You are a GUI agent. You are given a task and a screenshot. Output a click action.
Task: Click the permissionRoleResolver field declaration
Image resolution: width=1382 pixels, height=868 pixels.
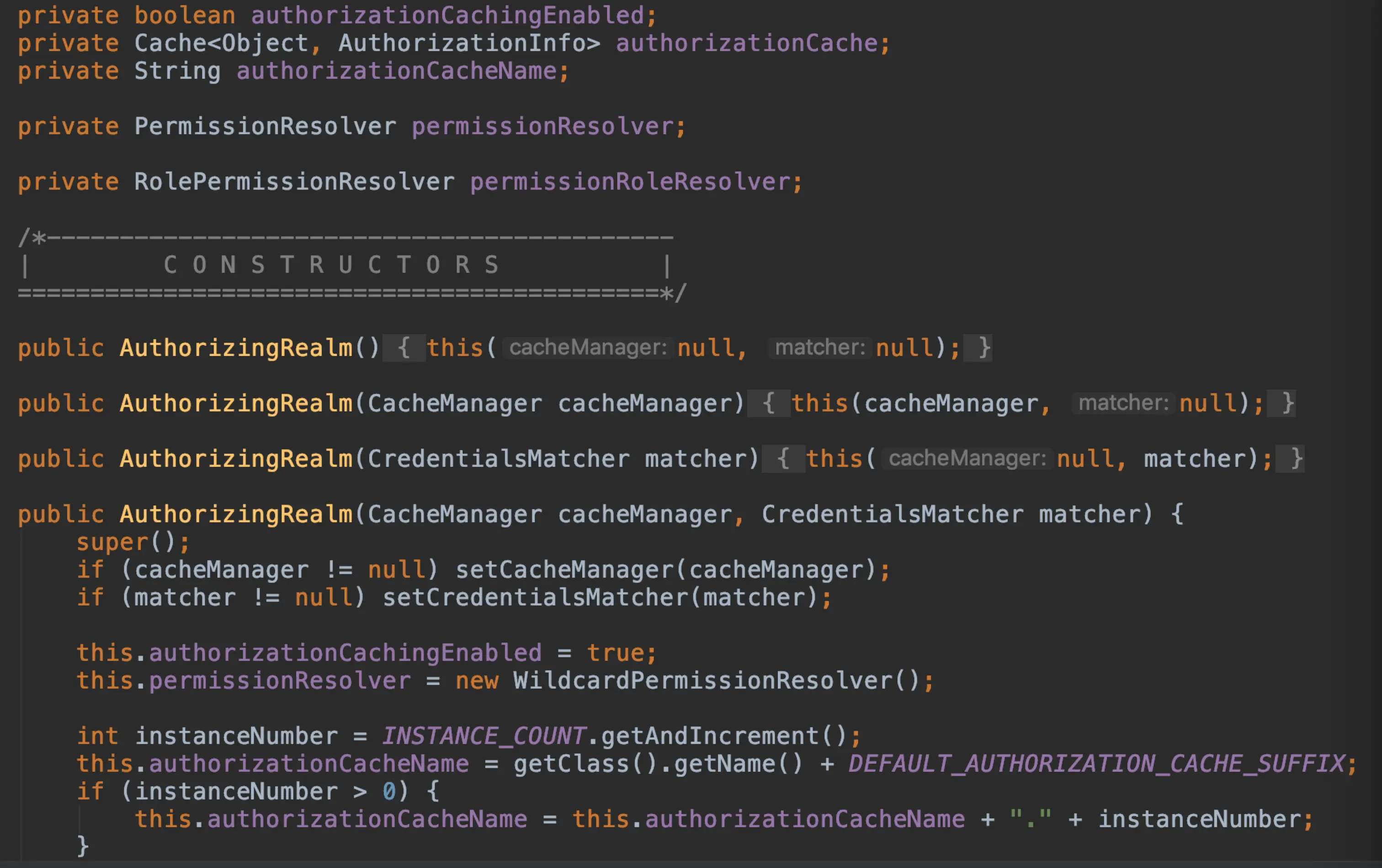(x=630, y=182)
